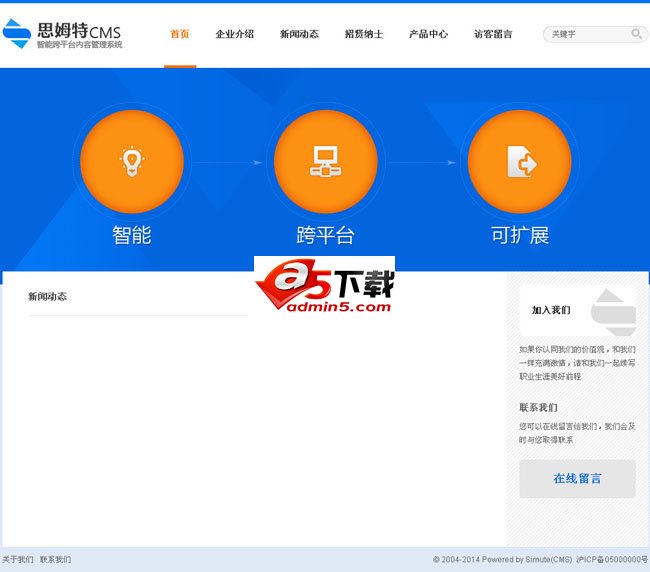Viewport: 650px width, 572px height.
Task: Click the gray logo in 加入我们 card
Action: point(614,312)
